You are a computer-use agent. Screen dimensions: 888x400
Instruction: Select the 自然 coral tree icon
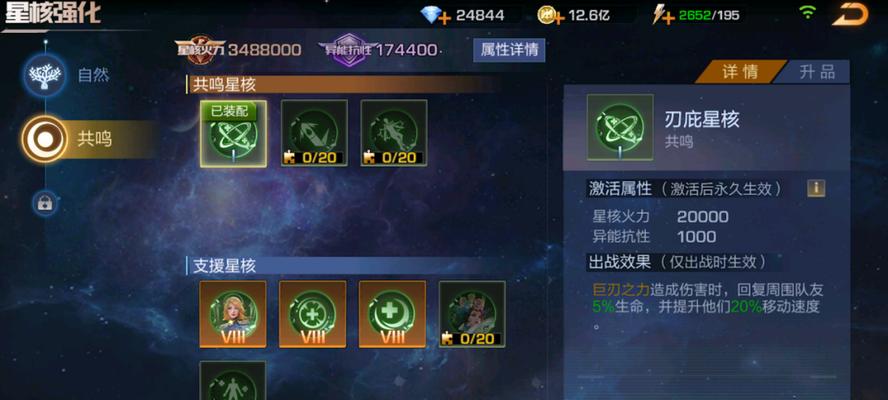[x=45, y=75]
